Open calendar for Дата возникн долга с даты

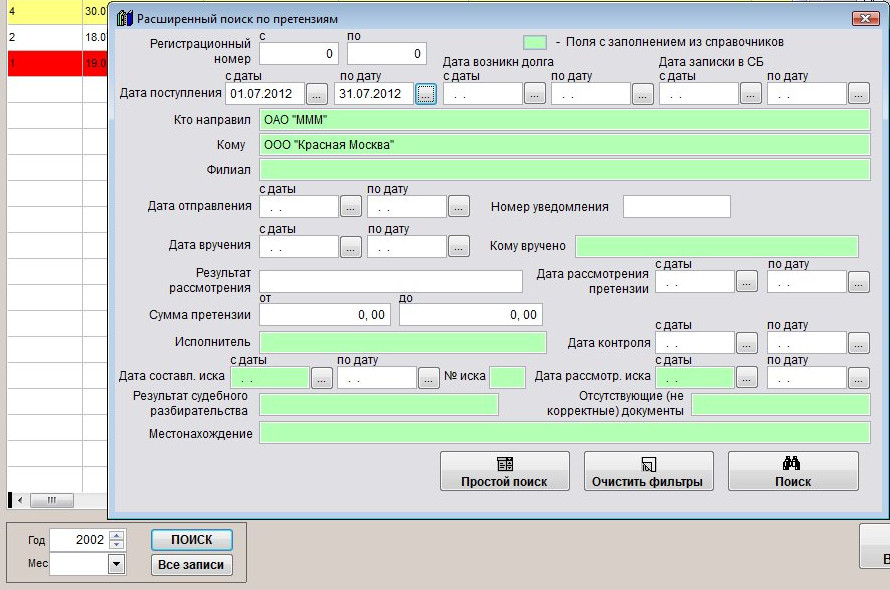pyautogui.click(x=535, y=94)
